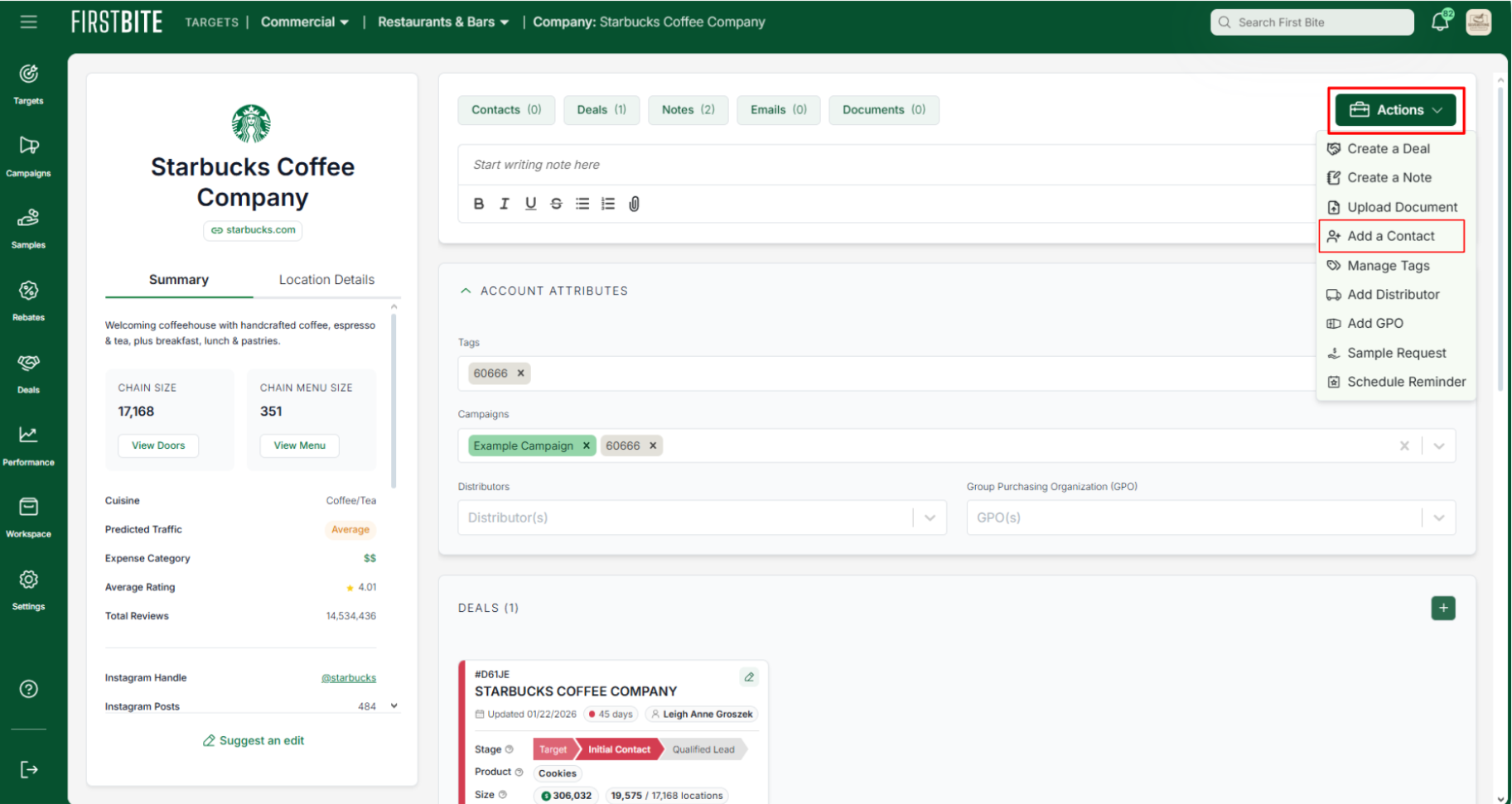Apply bold formatting to the note
Image resolution: width=1512 pixels, height=804 pixels.
[479, 204]
